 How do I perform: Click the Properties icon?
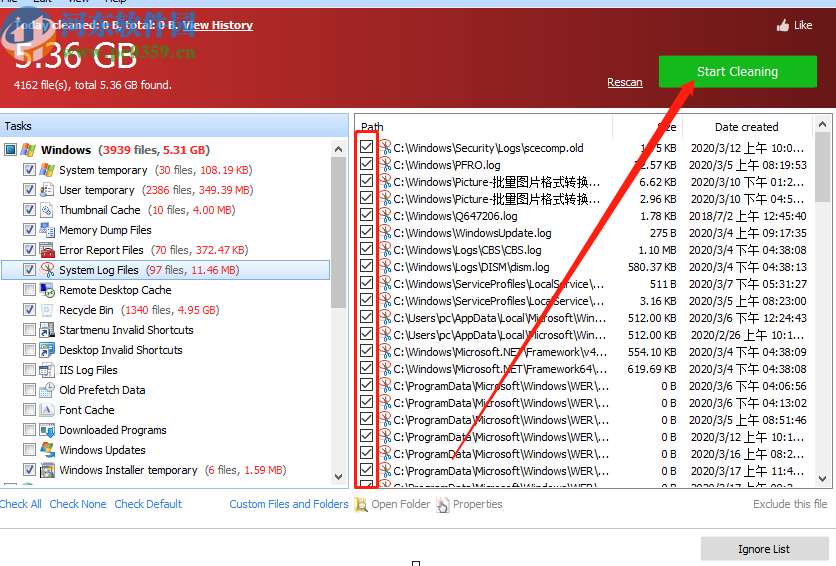pyautogui.click(x=443, y=504)
